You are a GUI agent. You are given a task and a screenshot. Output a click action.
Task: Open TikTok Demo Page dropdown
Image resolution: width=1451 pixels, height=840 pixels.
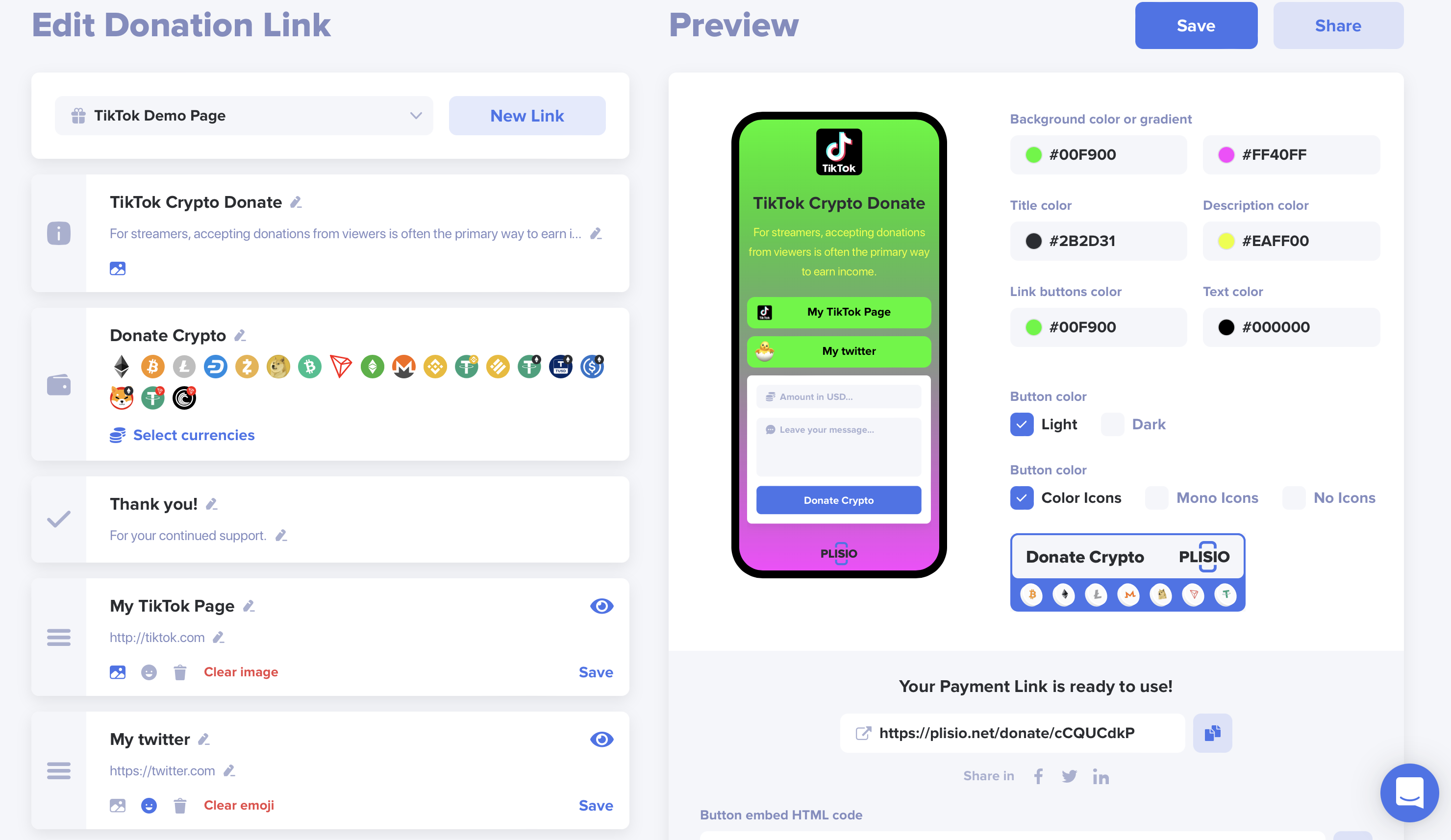[246, 116]
